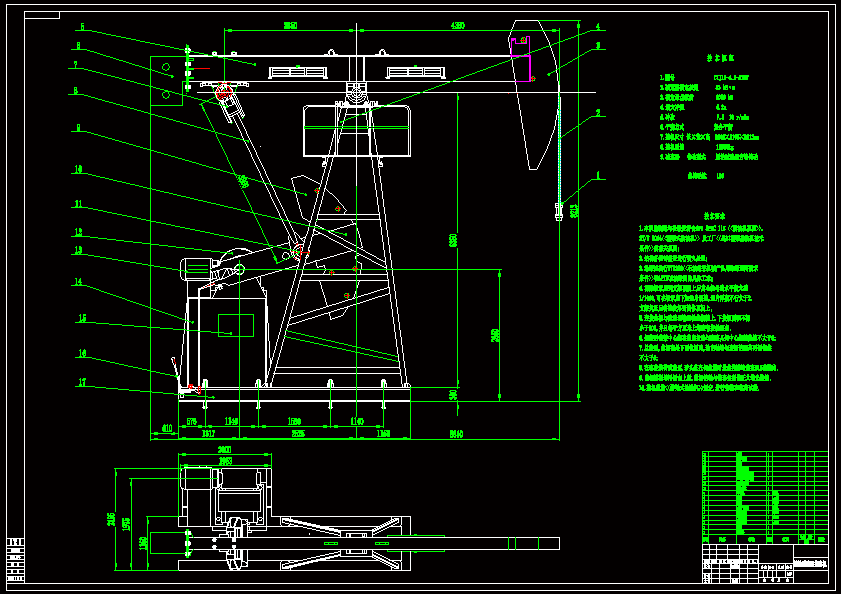The height and width of the screenshot is (594, 841).
Task: Select the 1975 dimension in plan view
Action: [x=127, y=525]
